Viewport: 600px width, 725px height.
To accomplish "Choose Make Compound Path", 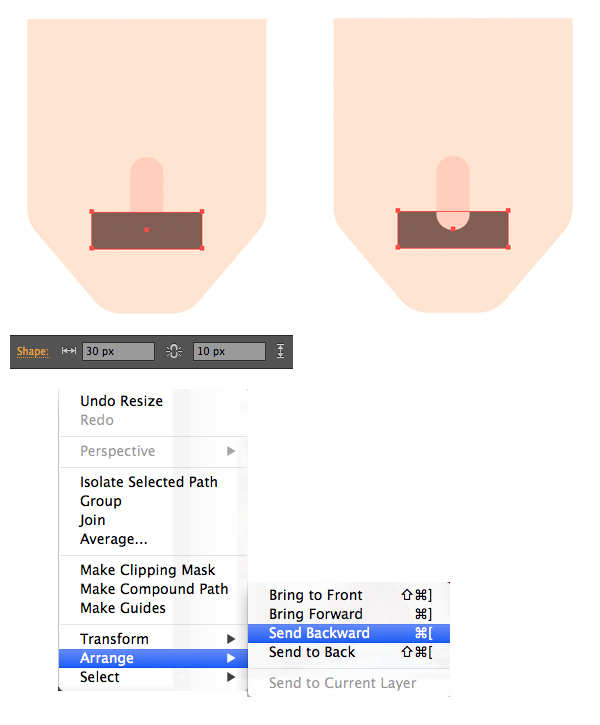I will 154,589.
